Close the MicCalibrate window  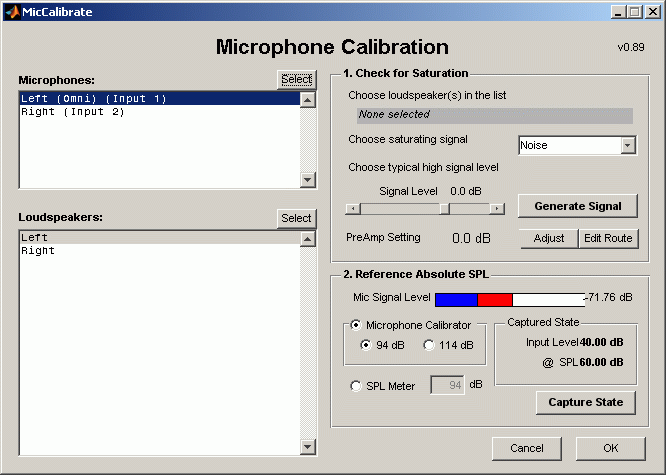(x=652, y=12)
